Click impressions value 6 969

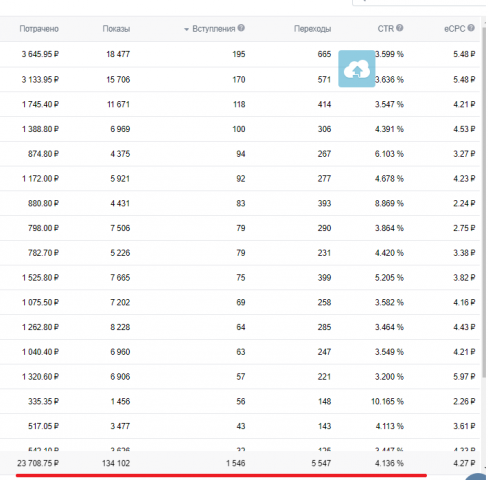120,129
